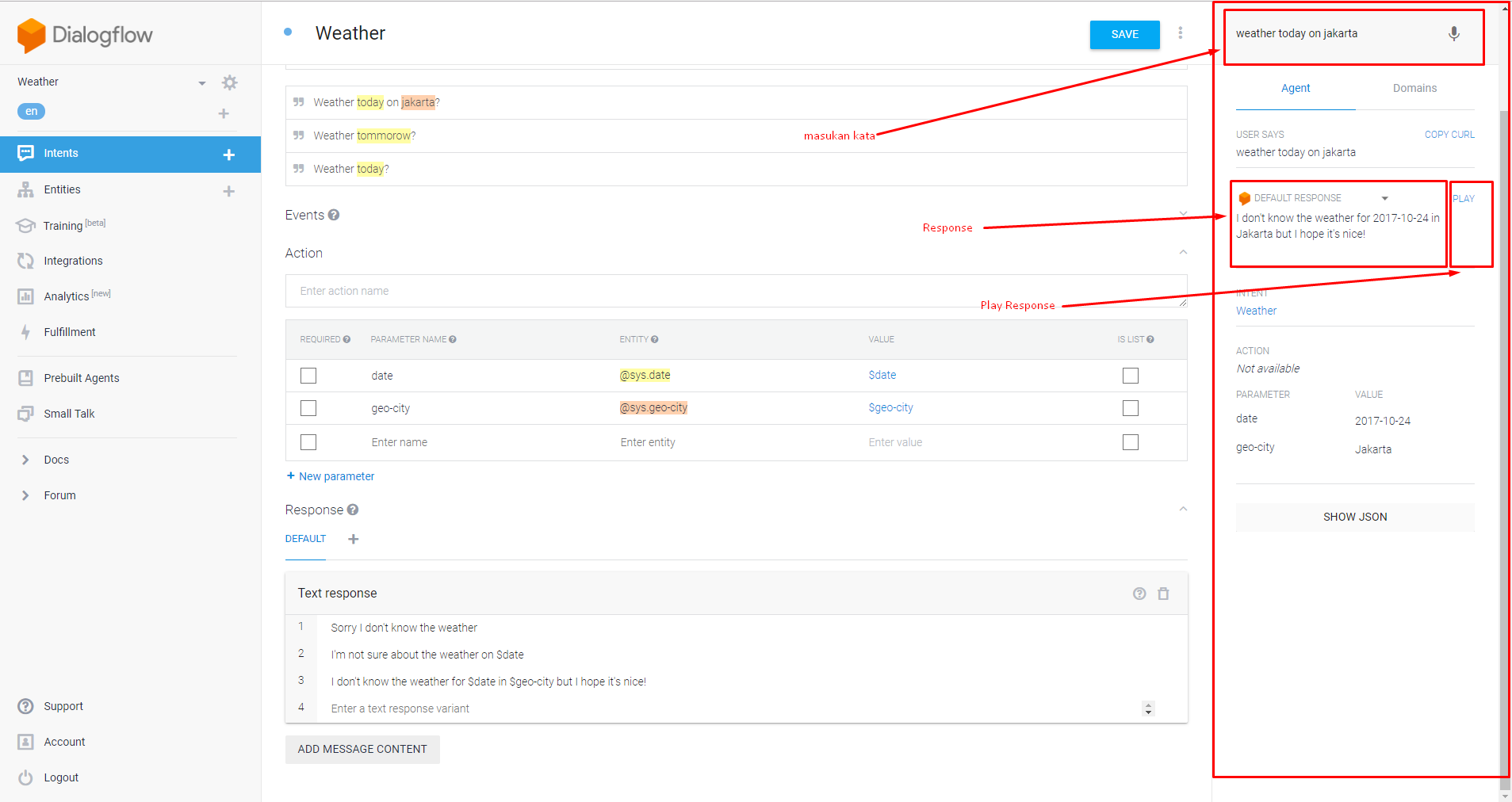The image size is (1512, 802).
Task: Click the $geo-city value cell
Action: 891,407
